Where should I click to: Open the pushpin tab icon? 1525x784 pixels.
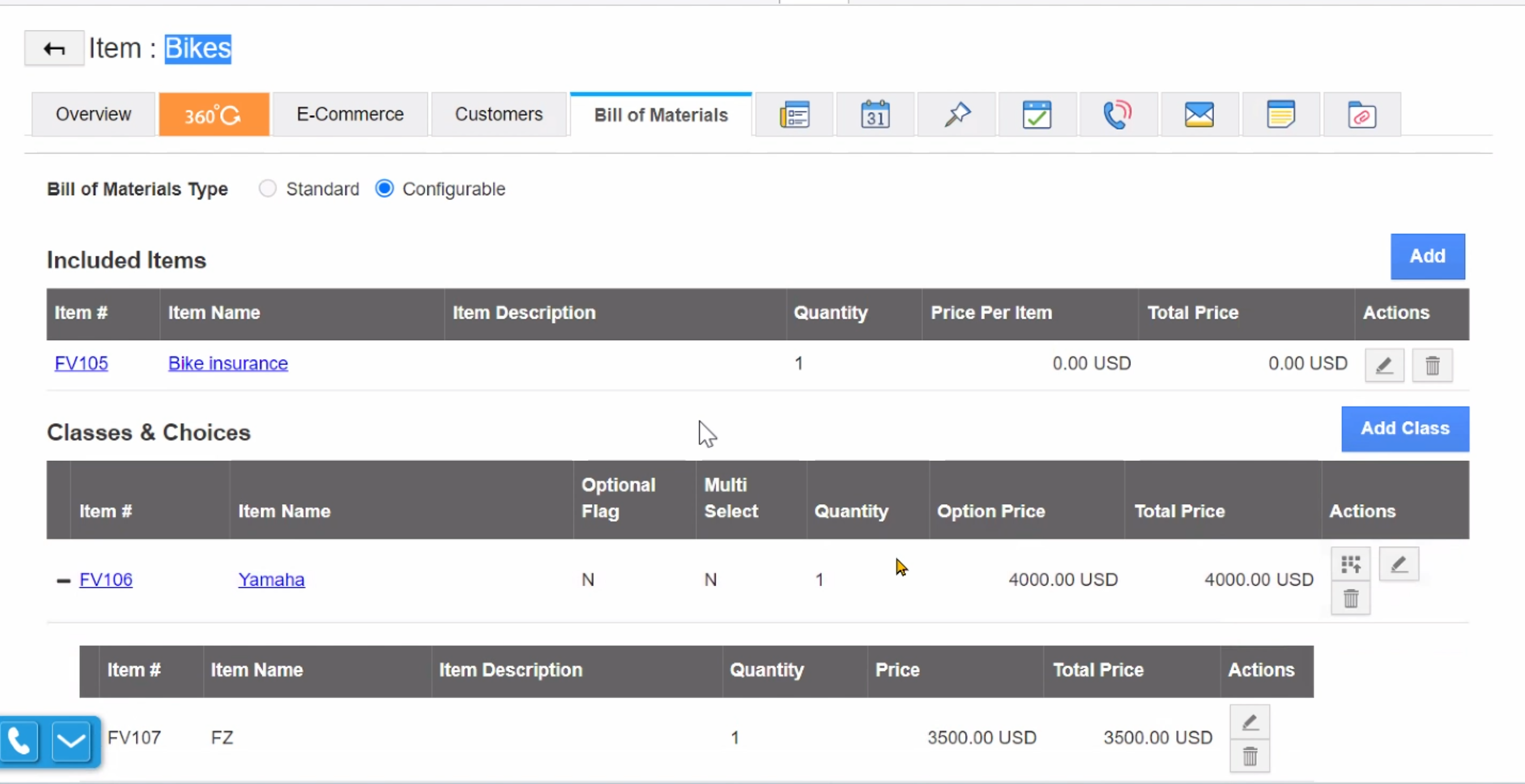tap(957, 114)
